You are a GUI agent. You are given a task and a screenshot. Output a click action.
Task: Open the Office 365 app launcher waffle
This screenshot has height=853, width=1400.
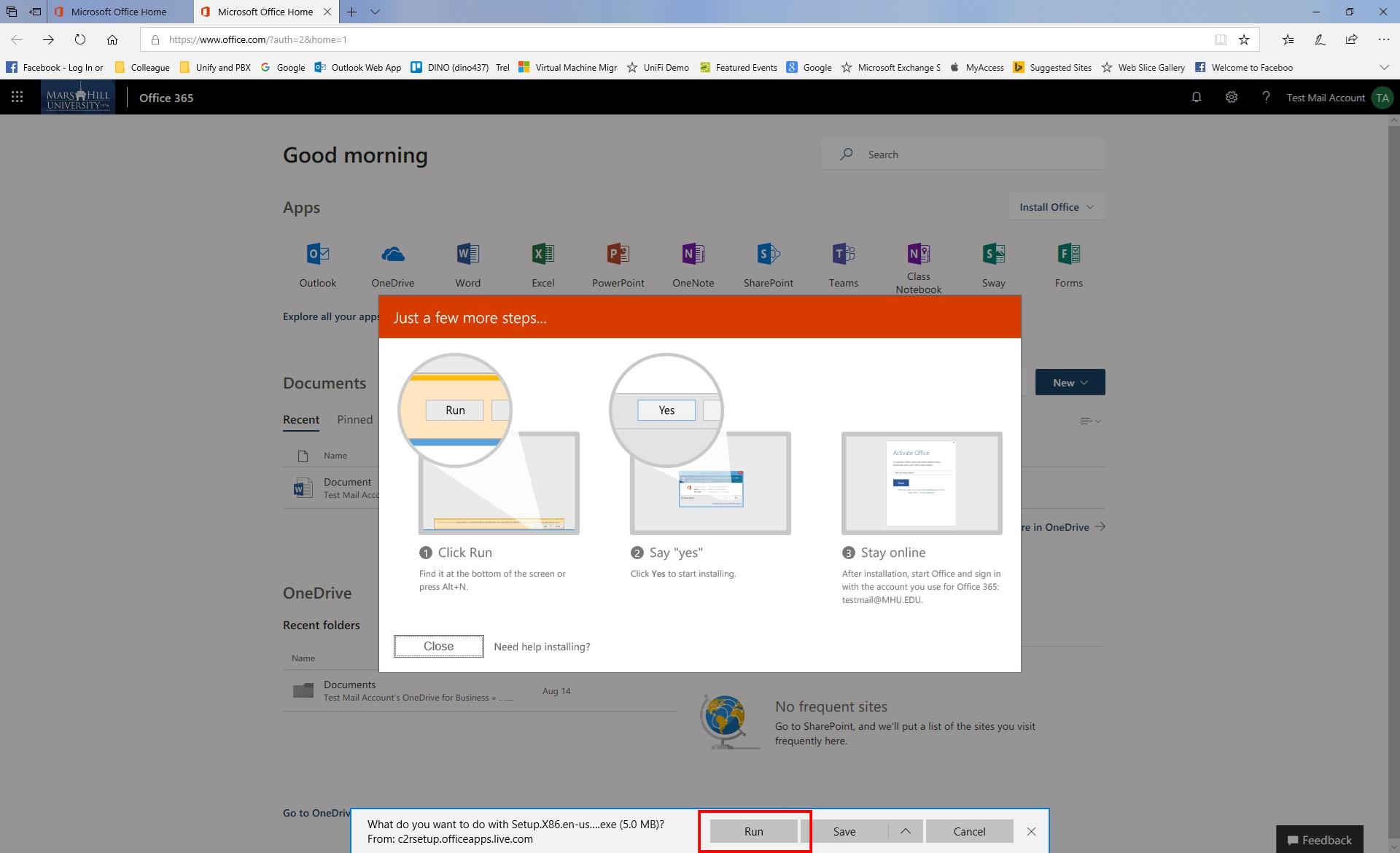(16, 96)
